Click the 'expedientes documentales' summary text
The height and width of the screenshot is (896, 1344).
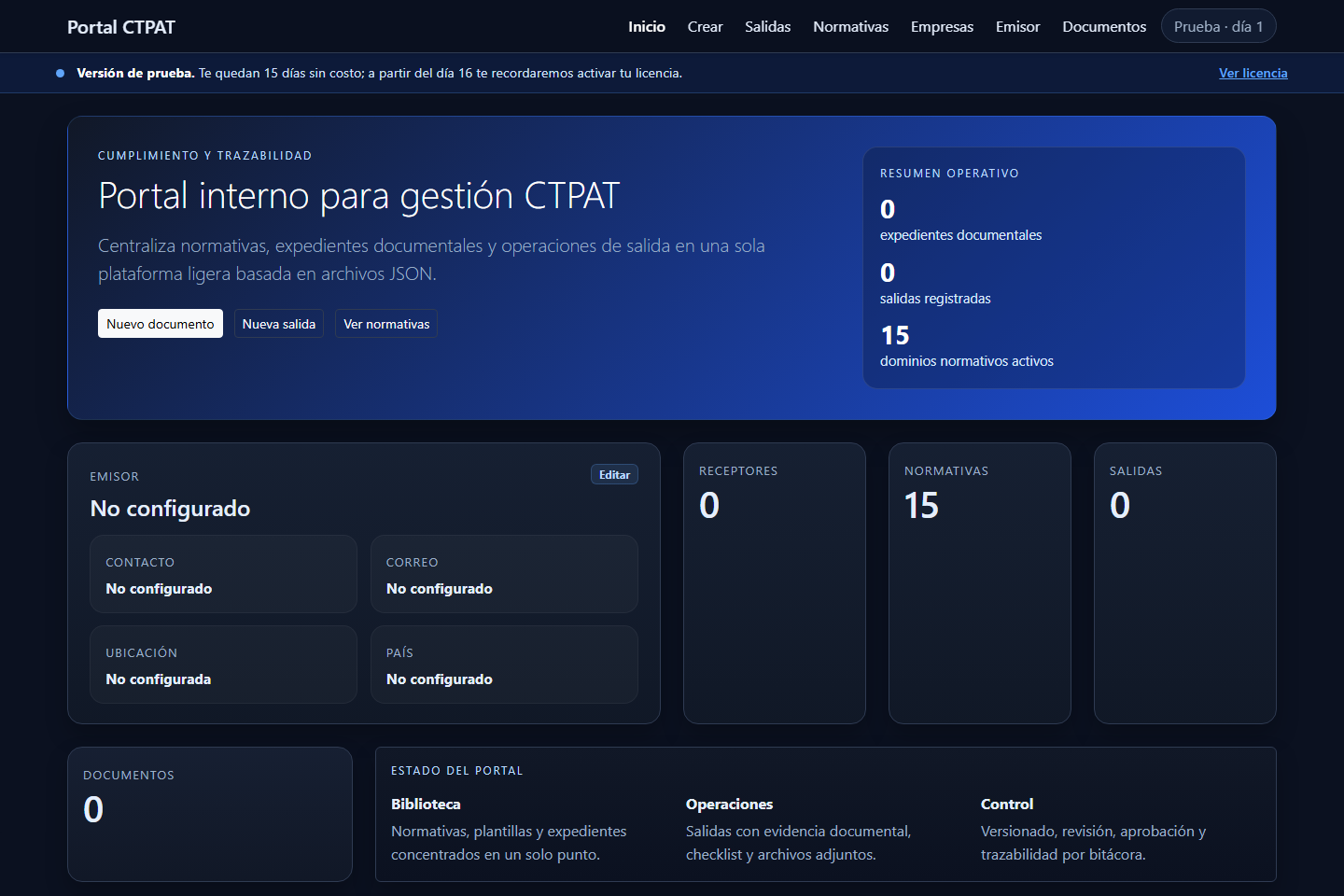[x=960, y=235]
